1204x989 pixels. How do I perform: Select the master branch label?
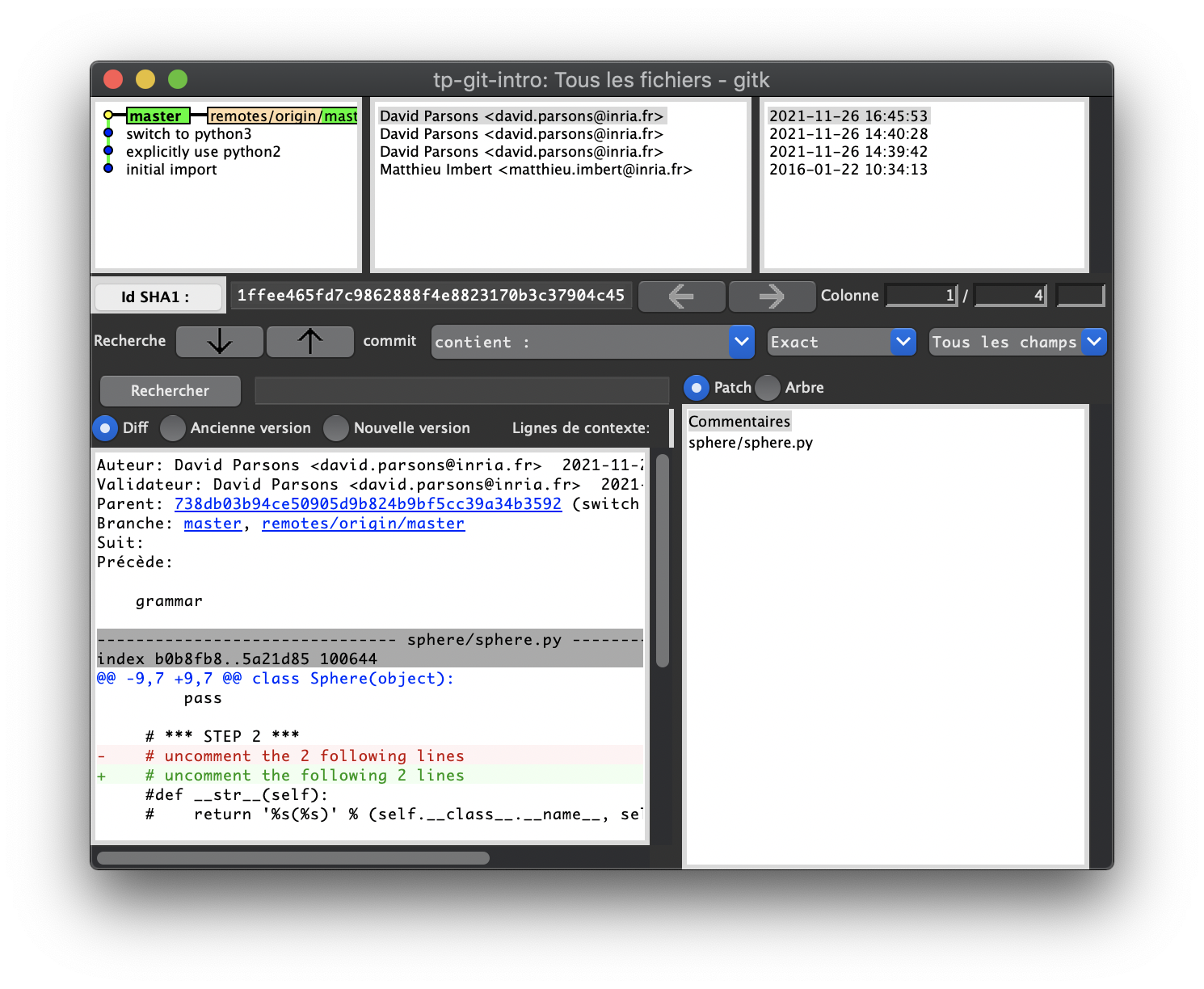click(158, 116)
